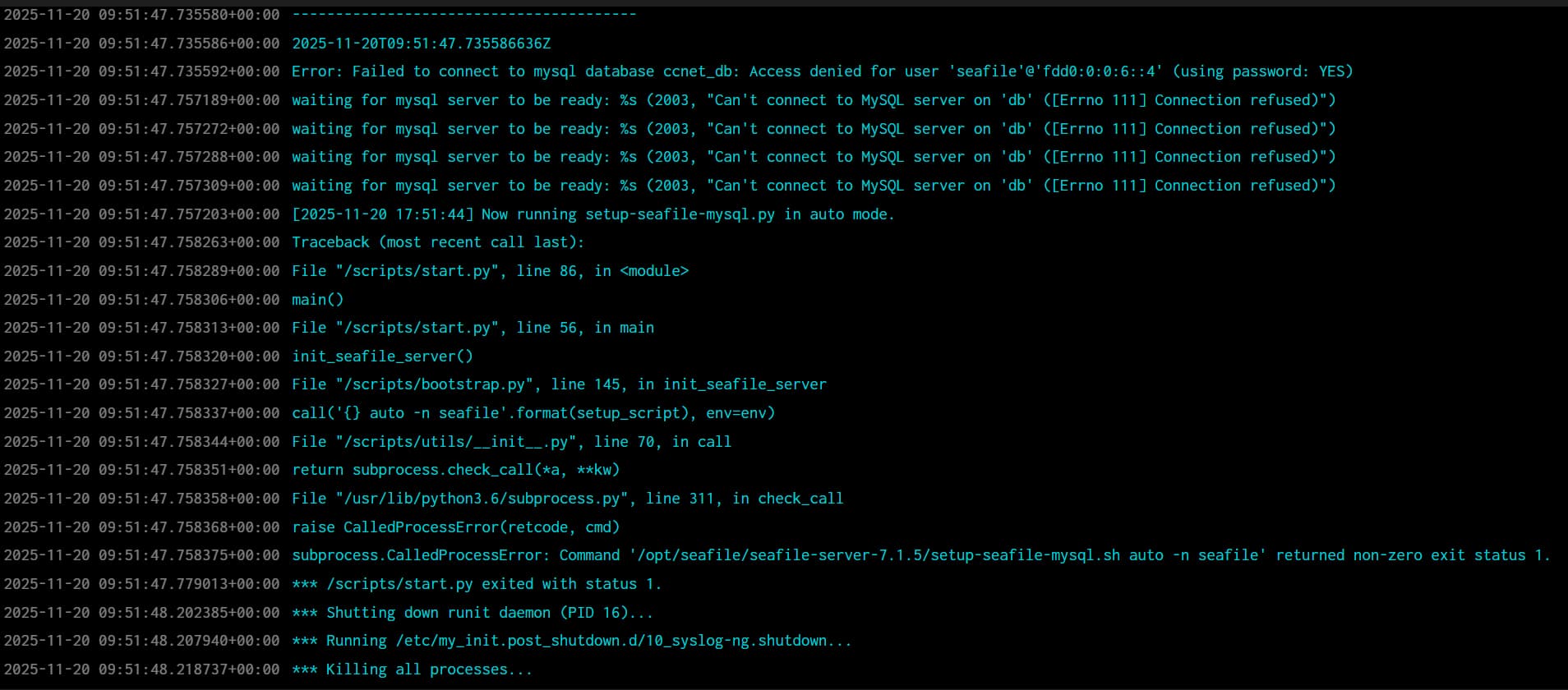Click the 'Traceback (most recent call last)' line
This screenshot has width=1568, height=690.
click(438, 242)
